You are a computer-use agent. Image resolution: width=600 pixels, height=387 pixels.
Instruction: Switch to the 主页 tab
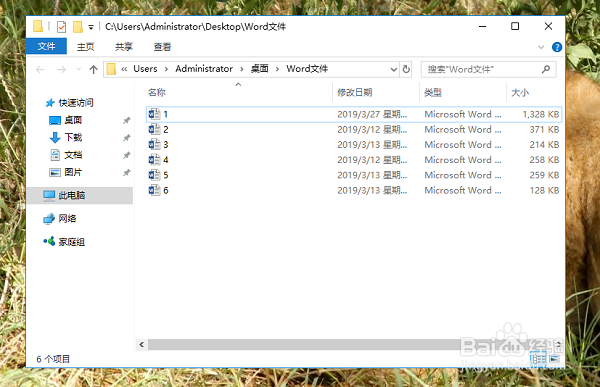coord(85,47)
